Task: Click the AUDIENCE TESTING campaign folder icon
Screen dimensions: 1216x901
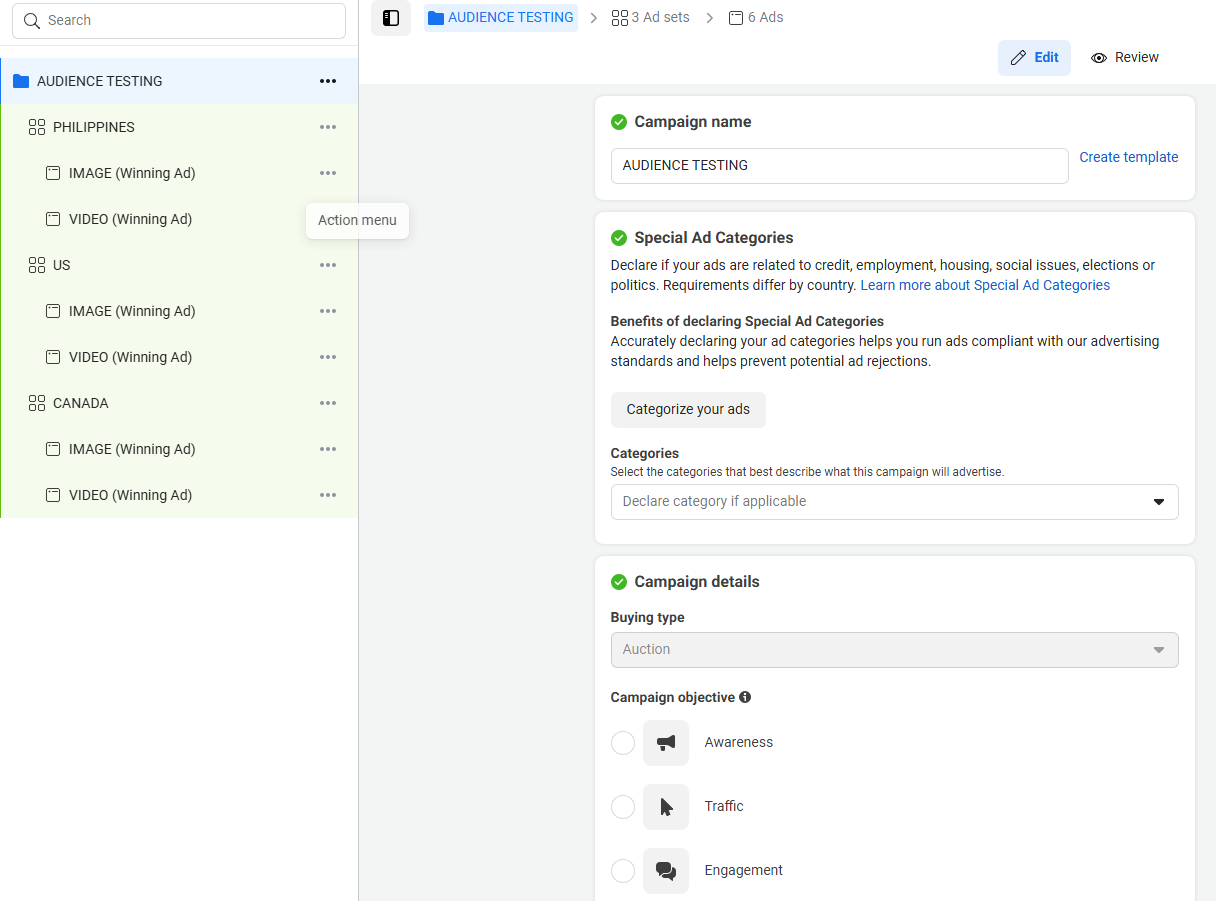Action: coord(21,81)
